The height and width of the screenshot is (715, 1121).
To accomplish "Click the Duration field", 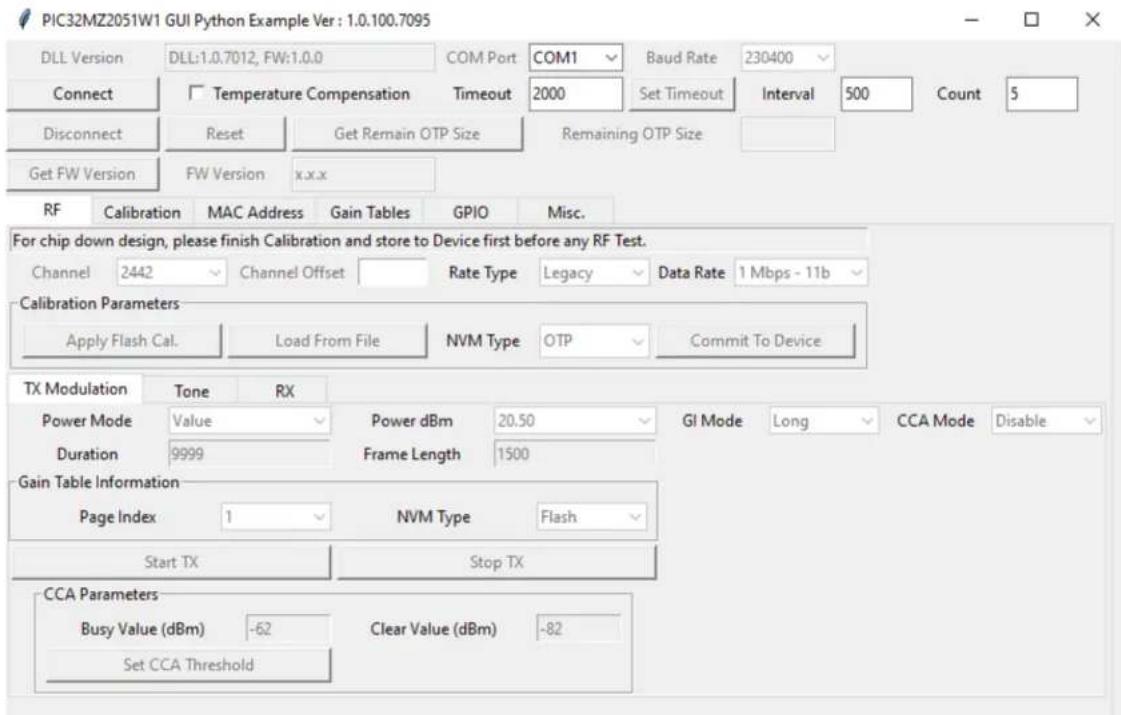I will point(249,454).
